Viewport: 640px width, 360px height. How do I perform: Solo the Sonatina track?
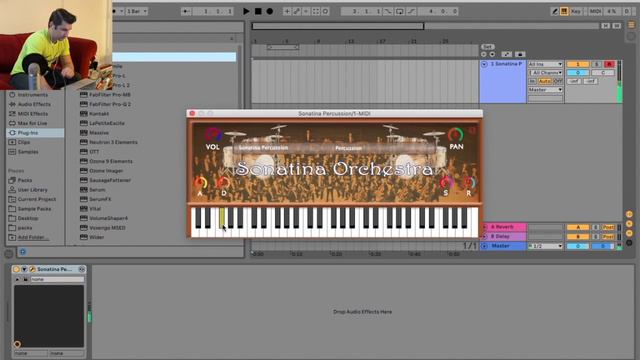click(x=596, y=64)
